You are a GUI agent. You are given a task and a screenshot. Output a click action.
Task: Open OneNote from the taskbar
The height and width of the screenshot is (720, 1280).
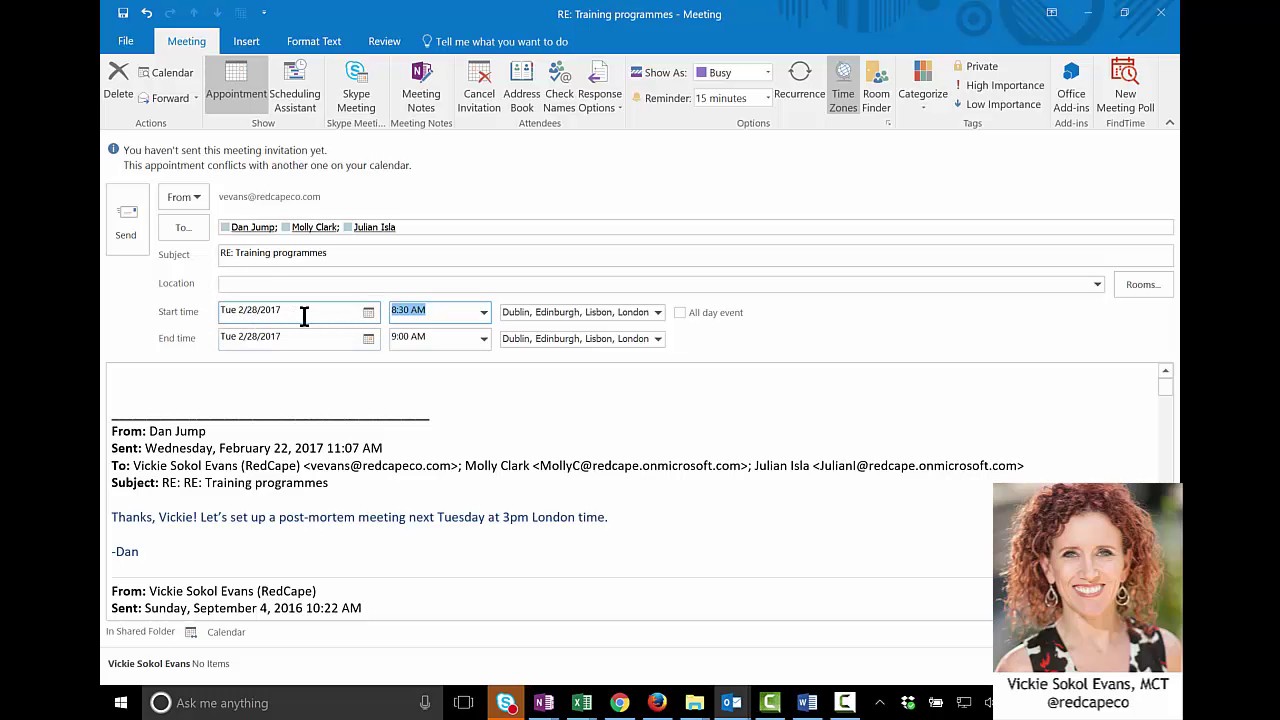[x=544, y=703]
